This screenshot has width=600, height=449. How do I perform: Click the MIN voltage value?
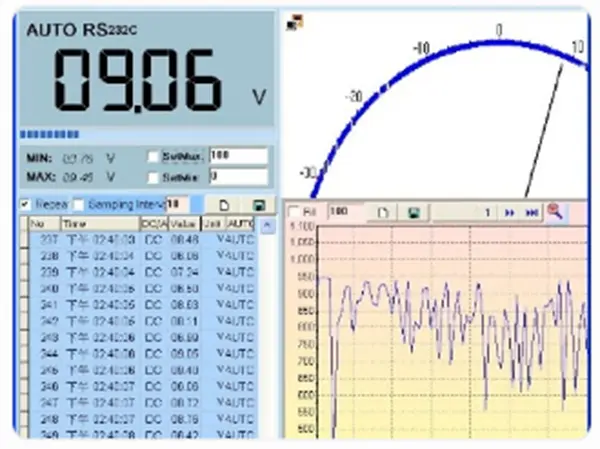point(78,158)
